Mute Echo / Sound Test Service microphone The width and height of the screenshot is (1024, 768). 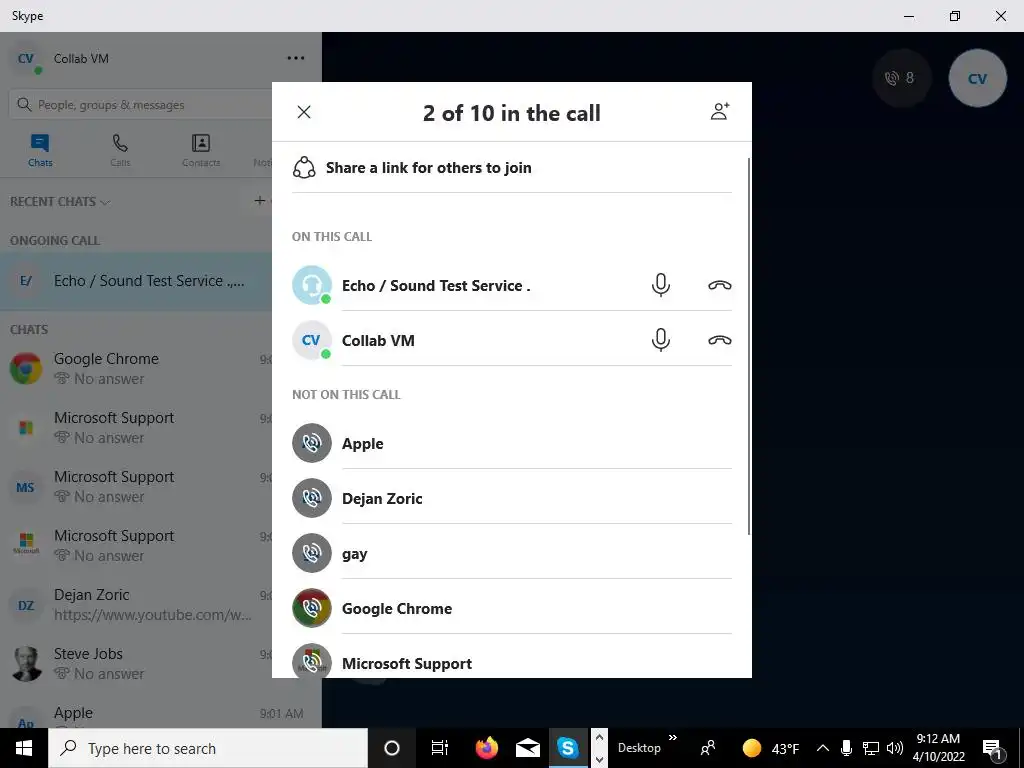coord(661,285)
